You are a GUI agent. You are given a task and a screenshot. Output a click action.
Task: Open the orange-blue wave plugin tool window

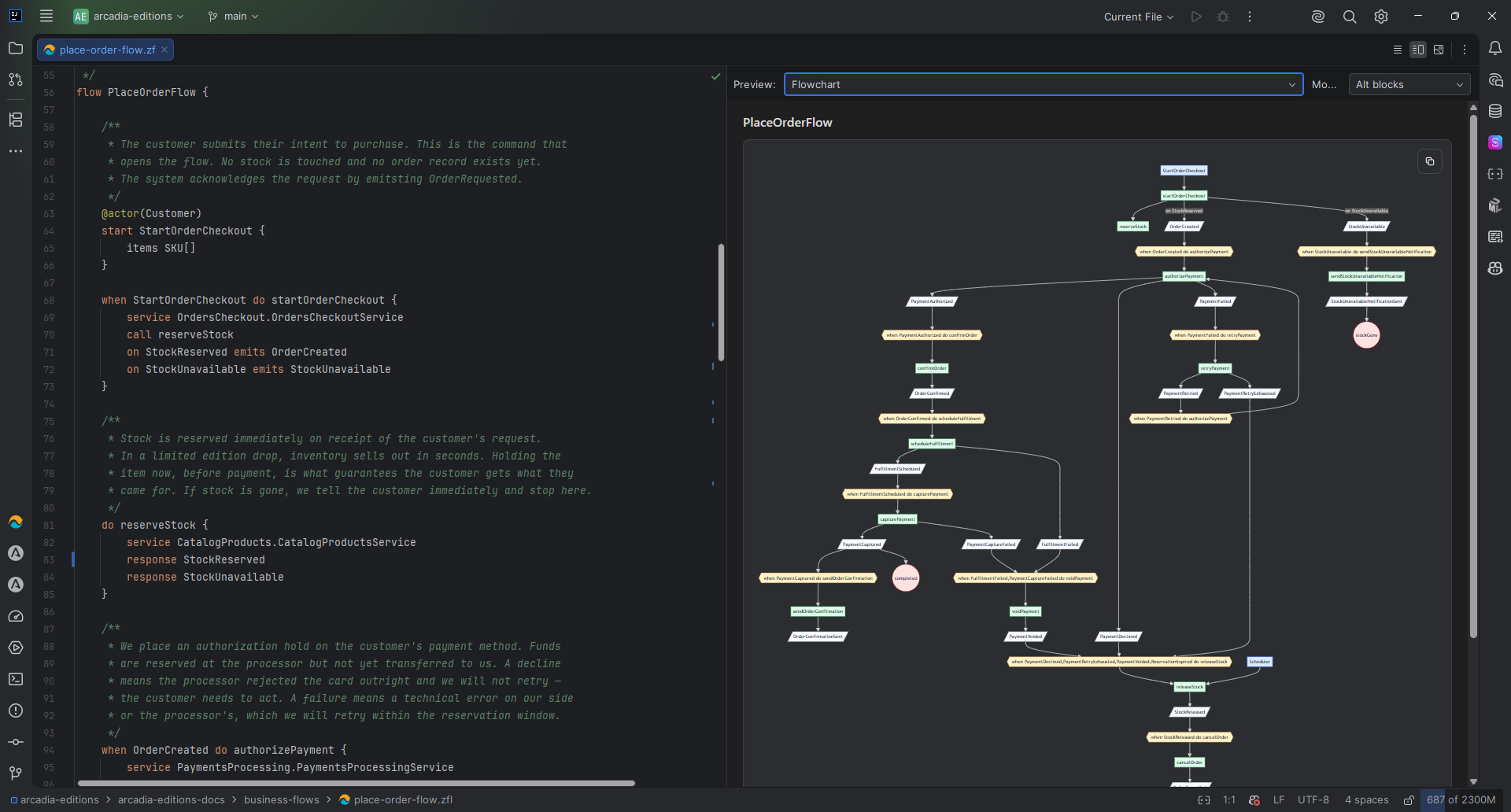pyautogui.click(x=16, y=522)
